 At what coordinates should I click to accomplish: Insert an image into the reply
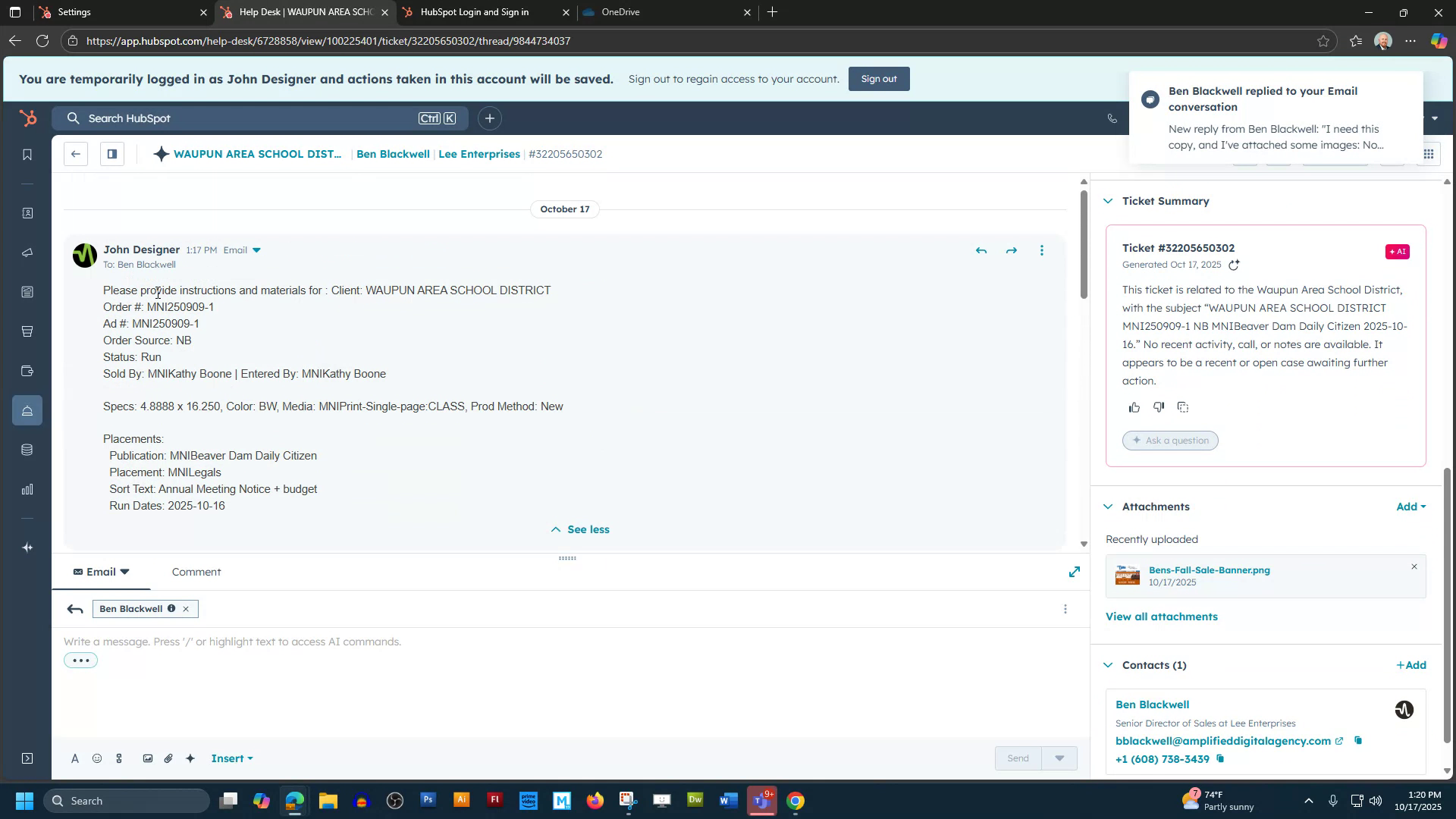[148, 758]
